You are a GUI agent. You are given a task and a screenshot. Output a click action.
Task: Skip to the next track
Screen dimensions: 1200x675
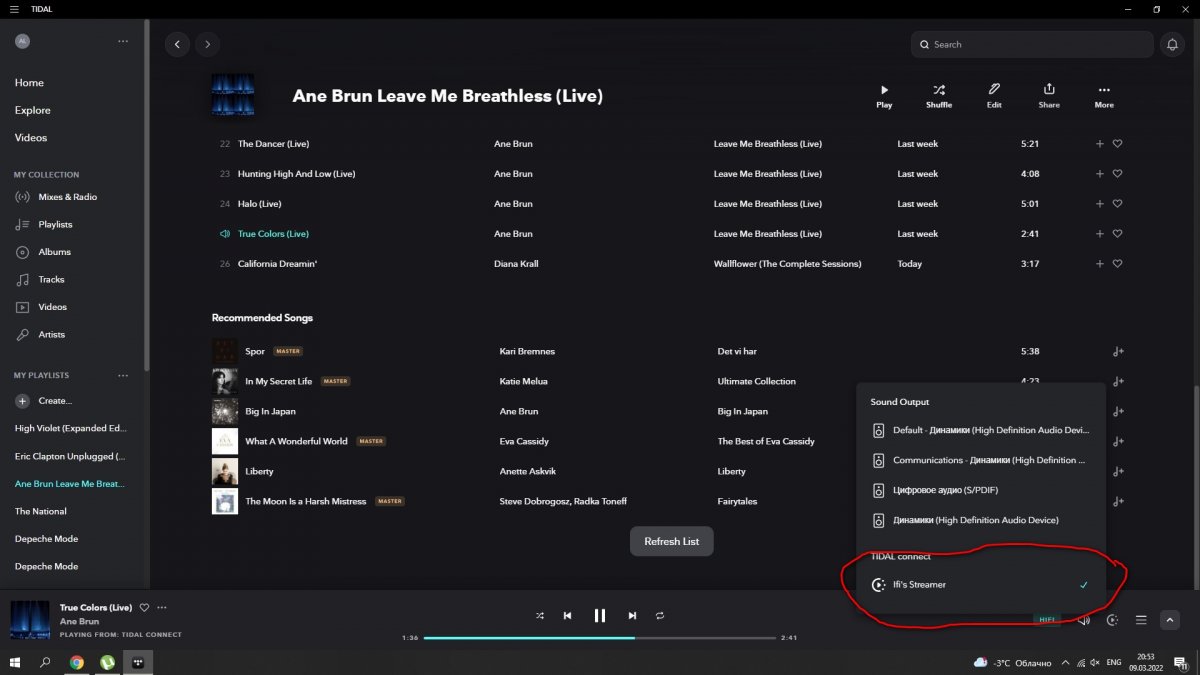[x=632, y=616]
